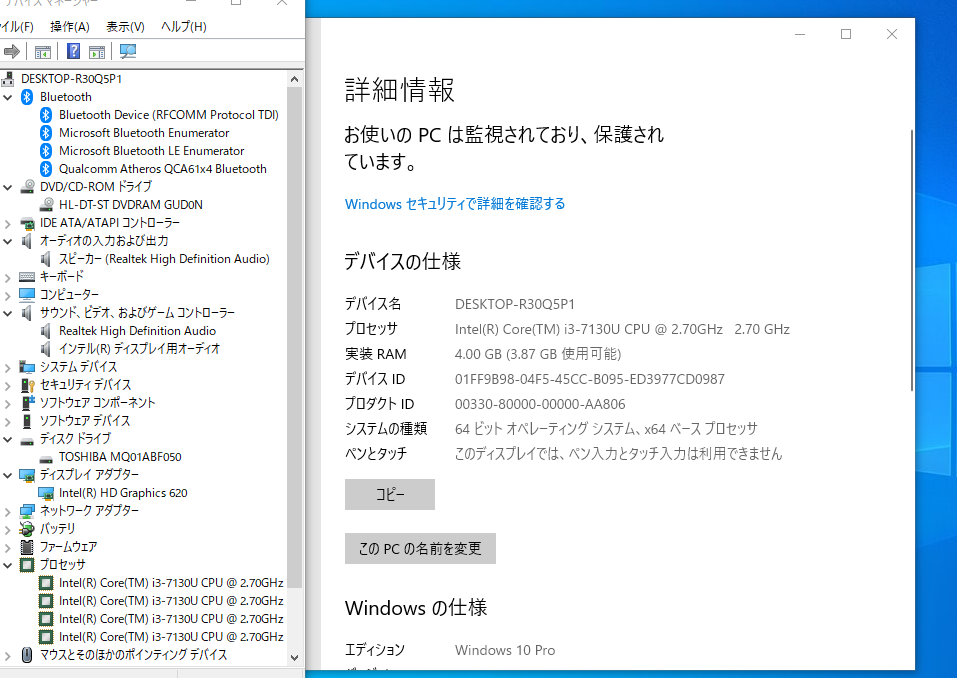Select Microsoft Bluetooth Enumerator device

click(144, 133)
